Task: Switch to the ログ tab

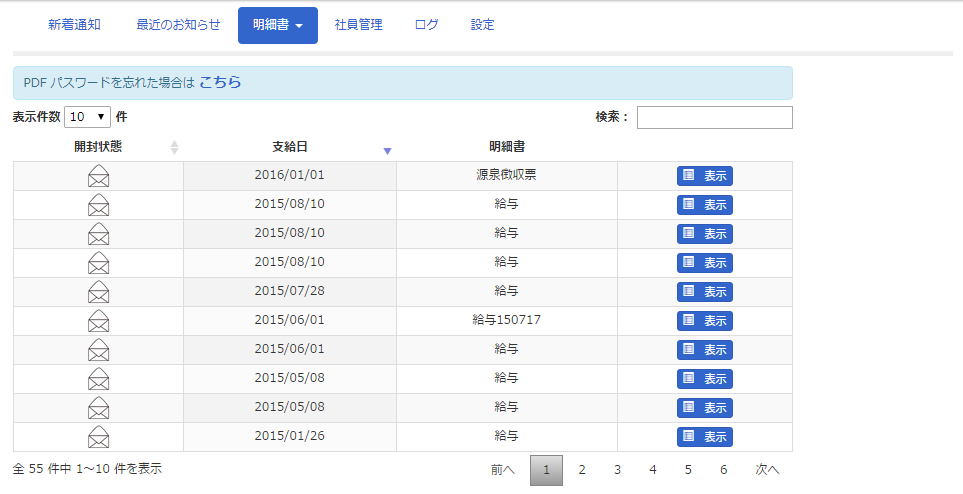Action: tap(426, 25)
